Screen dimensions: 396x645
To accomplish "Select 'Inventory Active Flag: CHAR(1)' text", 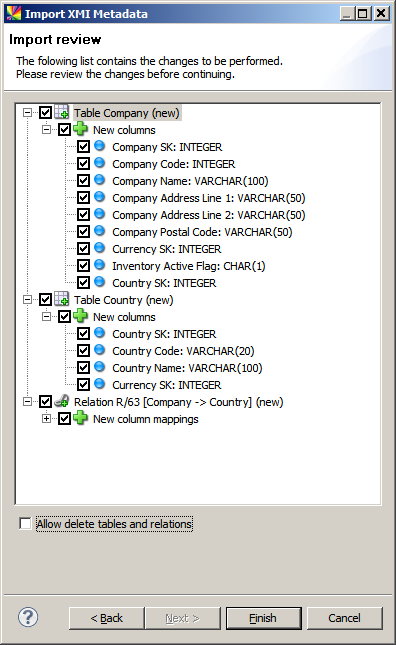I will pos(189,266).
